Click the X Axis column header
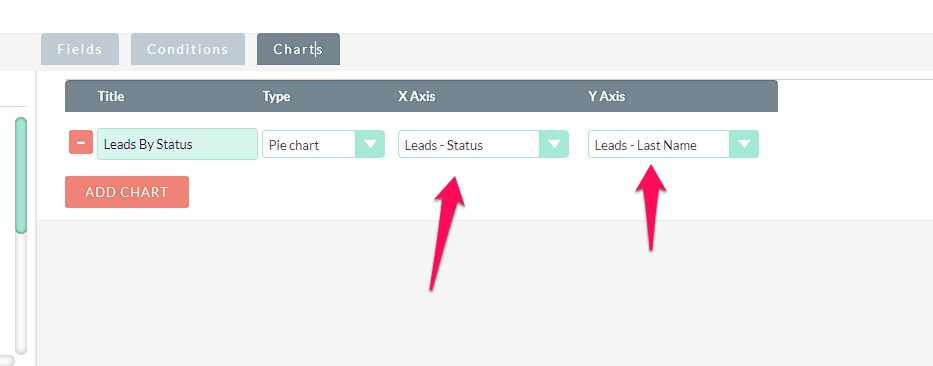 (417, 96)
